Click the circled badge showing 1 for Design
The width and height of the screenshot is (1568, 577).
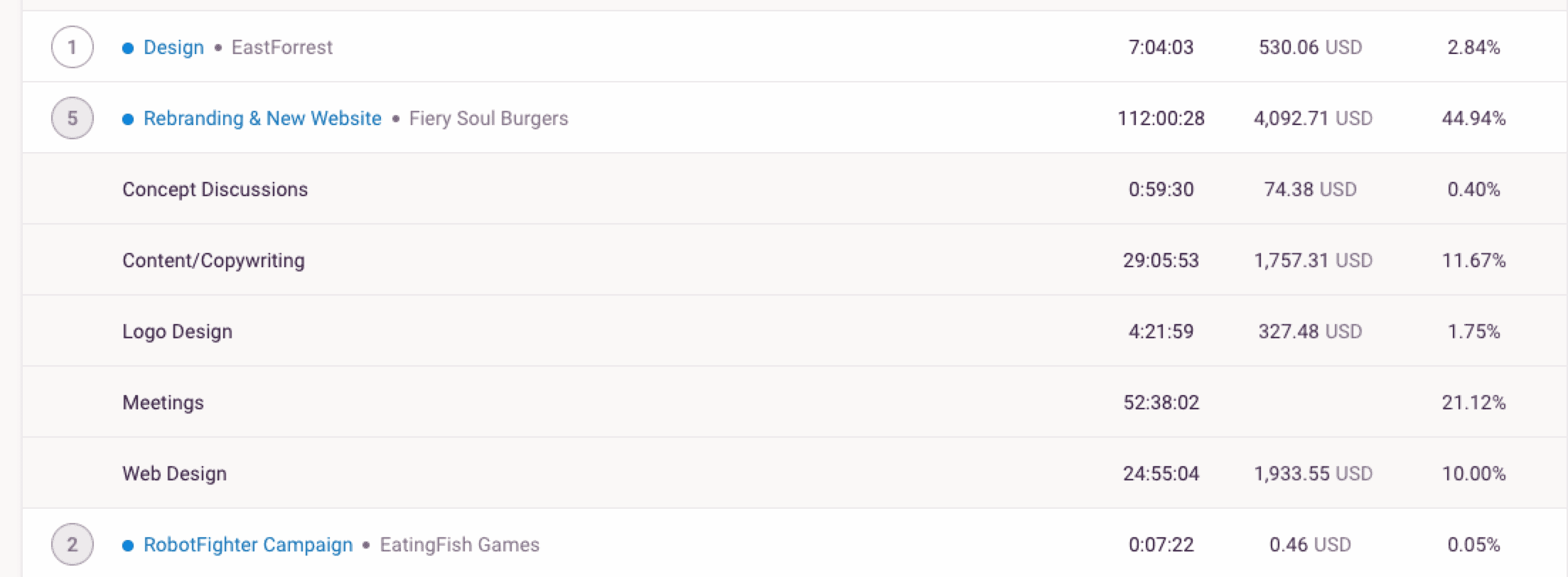71,47
